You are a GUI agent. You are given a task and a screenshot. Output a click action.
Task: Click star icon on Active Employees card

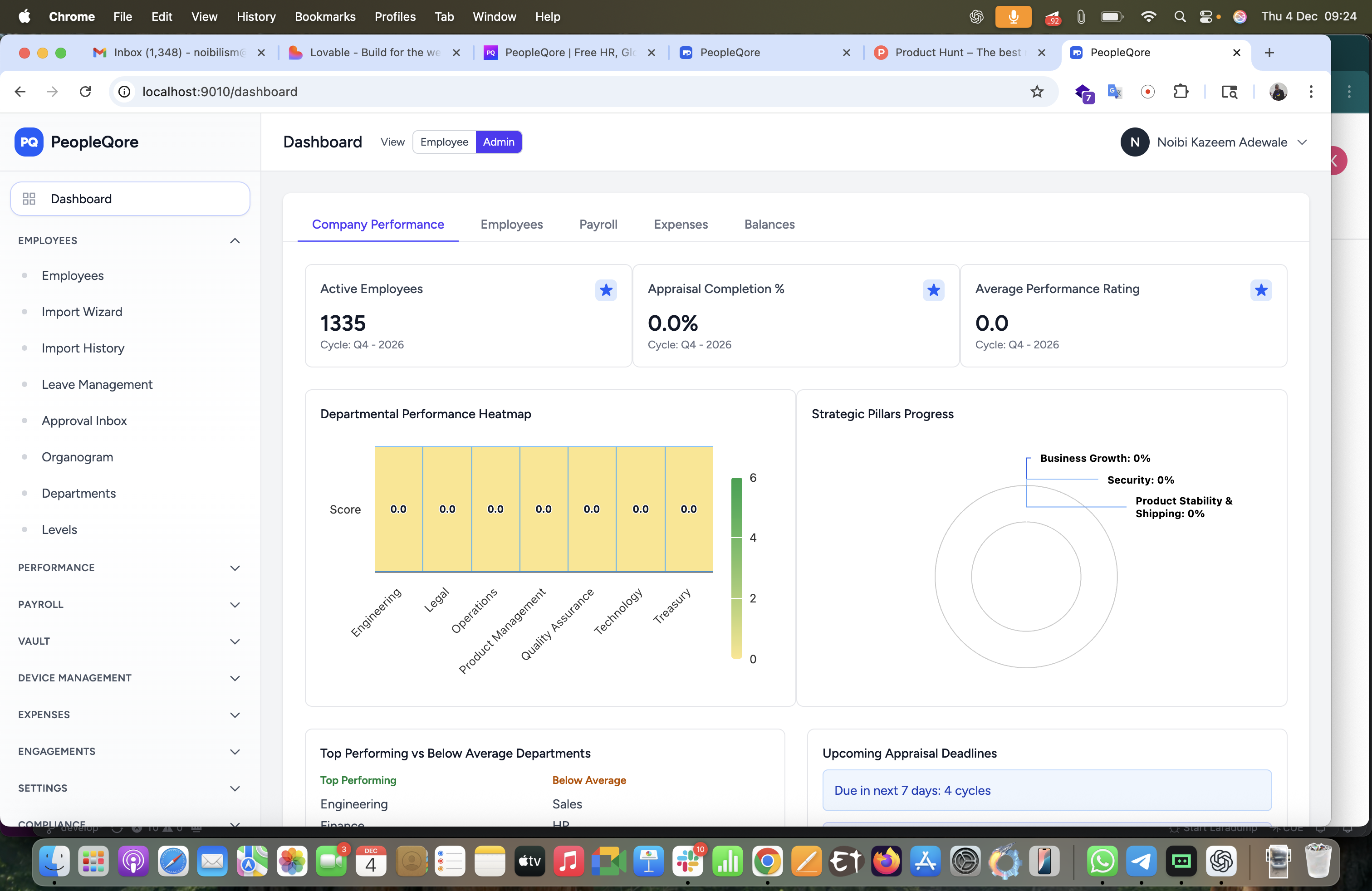coord(606,290)
